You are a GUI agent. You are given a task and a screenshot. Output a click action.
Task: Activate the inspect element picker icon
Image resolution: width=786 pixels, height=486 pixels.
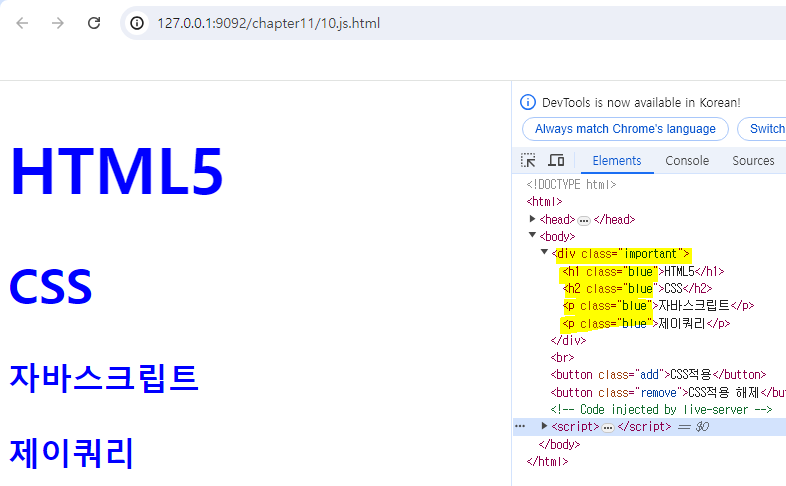[x=528, y=160]
